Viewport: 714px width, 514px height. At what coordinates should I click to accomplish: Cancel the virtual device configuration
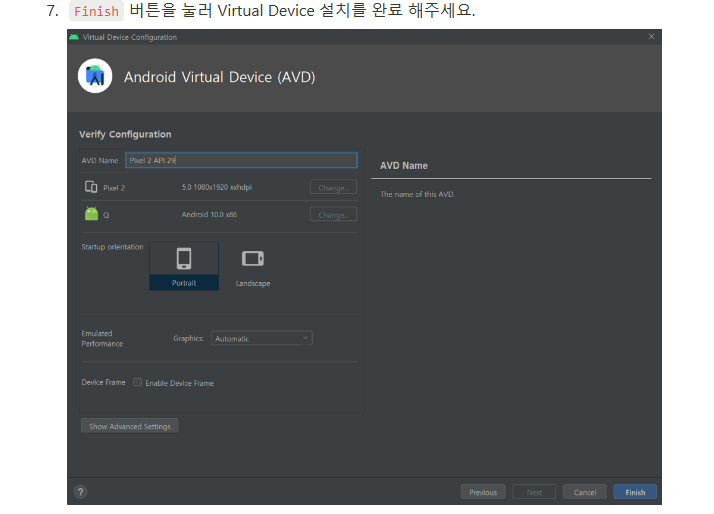tap(585, 492)
